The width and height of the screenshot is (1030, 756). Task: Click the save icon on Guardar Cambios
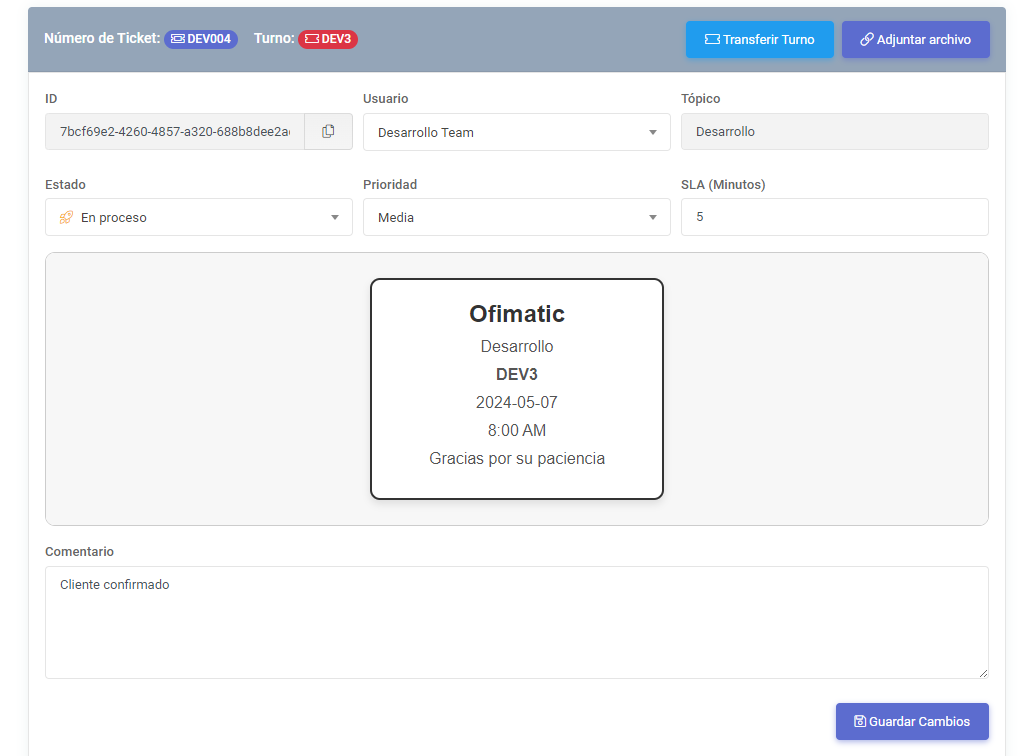click(x=860, y=721)
